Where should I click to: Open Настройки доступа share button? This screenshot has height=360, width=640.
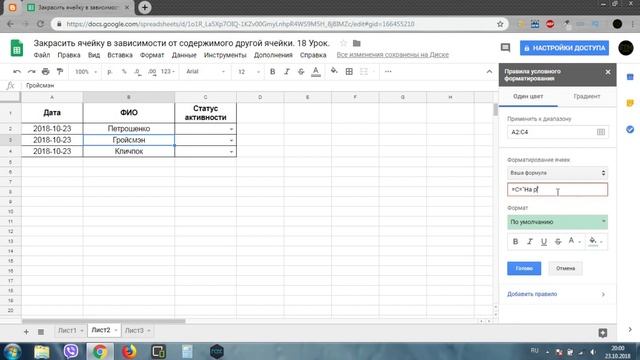click(x=564, y=48)
